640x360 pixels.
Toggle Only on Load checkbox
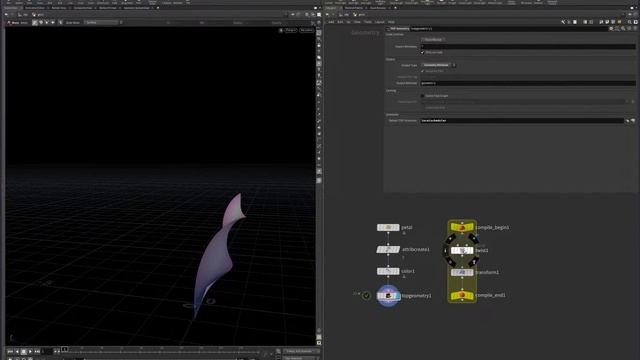pyautogui.click(x=422, y=52)
